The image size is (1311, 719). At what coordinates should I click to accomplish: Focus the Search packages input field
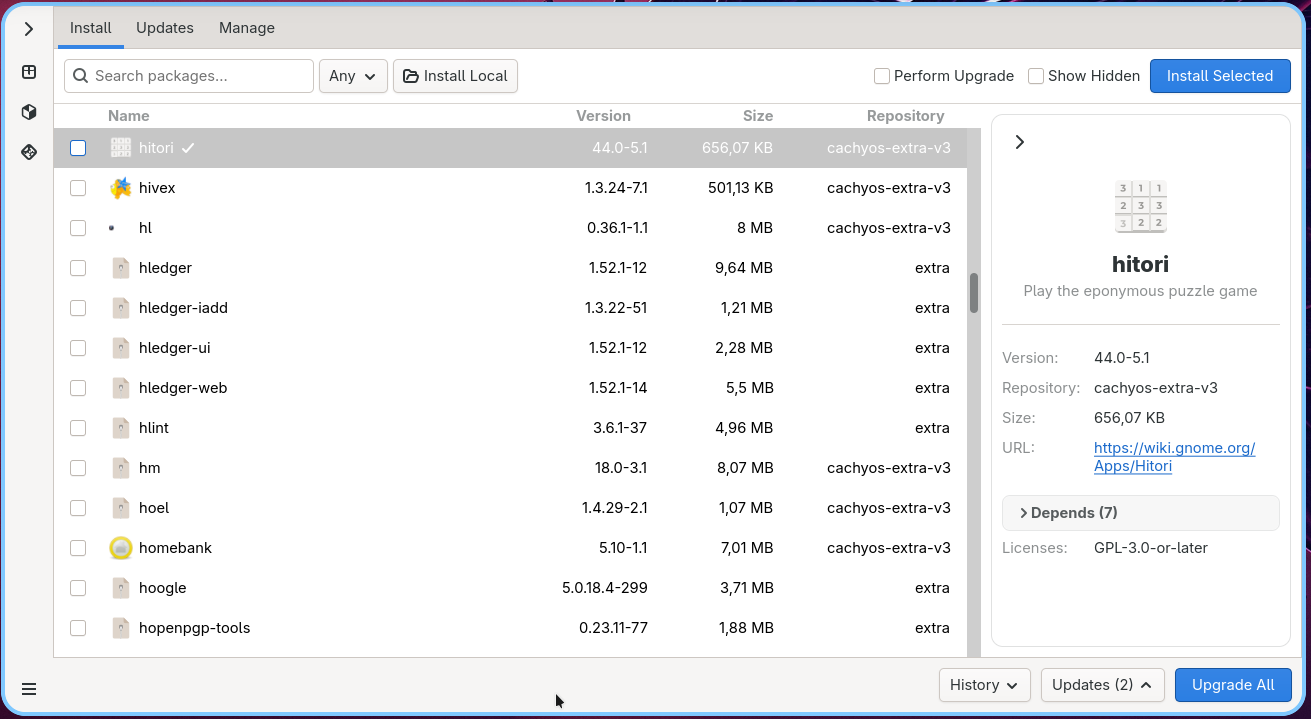(189, 76)
